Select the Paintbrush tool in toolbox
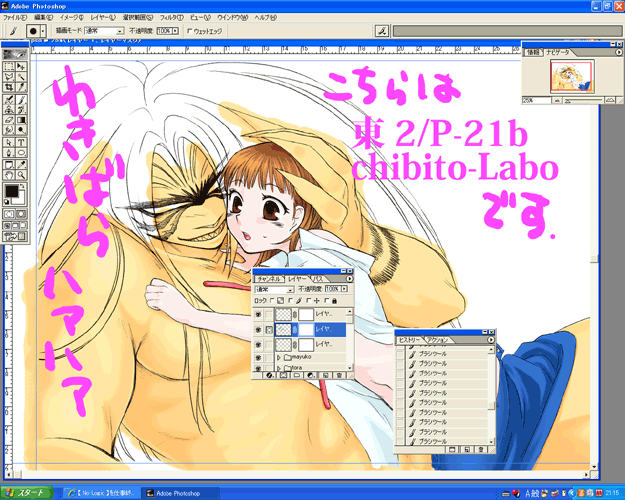The image size is (625, 500). pos(21,99)
